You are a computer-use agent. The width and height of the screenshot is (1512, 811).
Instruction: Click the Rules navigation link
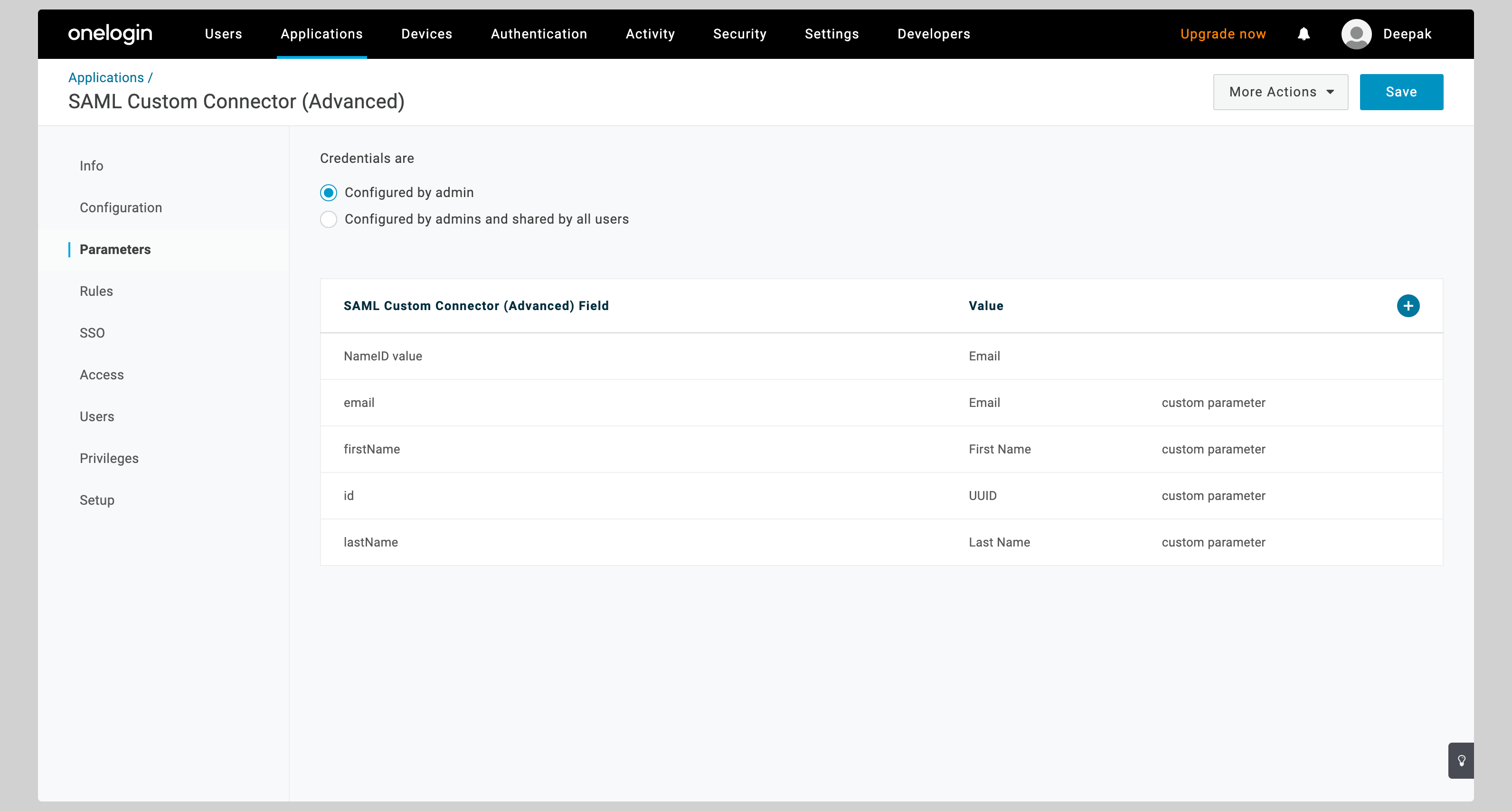97,291
